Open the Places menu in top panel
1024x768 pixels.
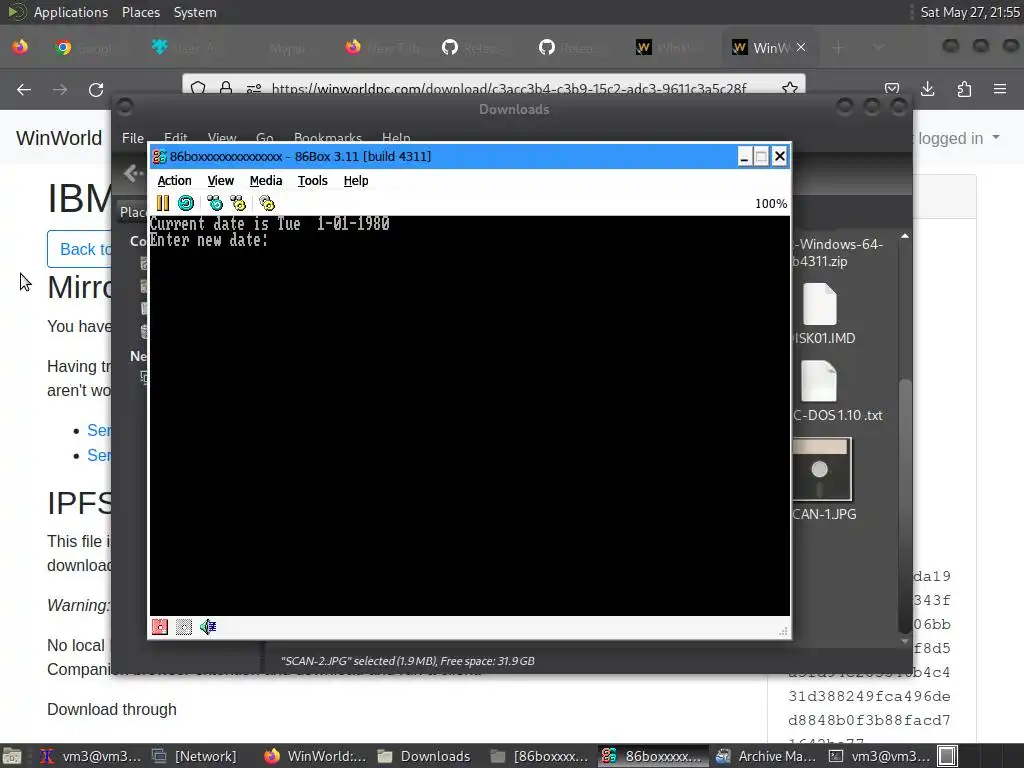141,12
